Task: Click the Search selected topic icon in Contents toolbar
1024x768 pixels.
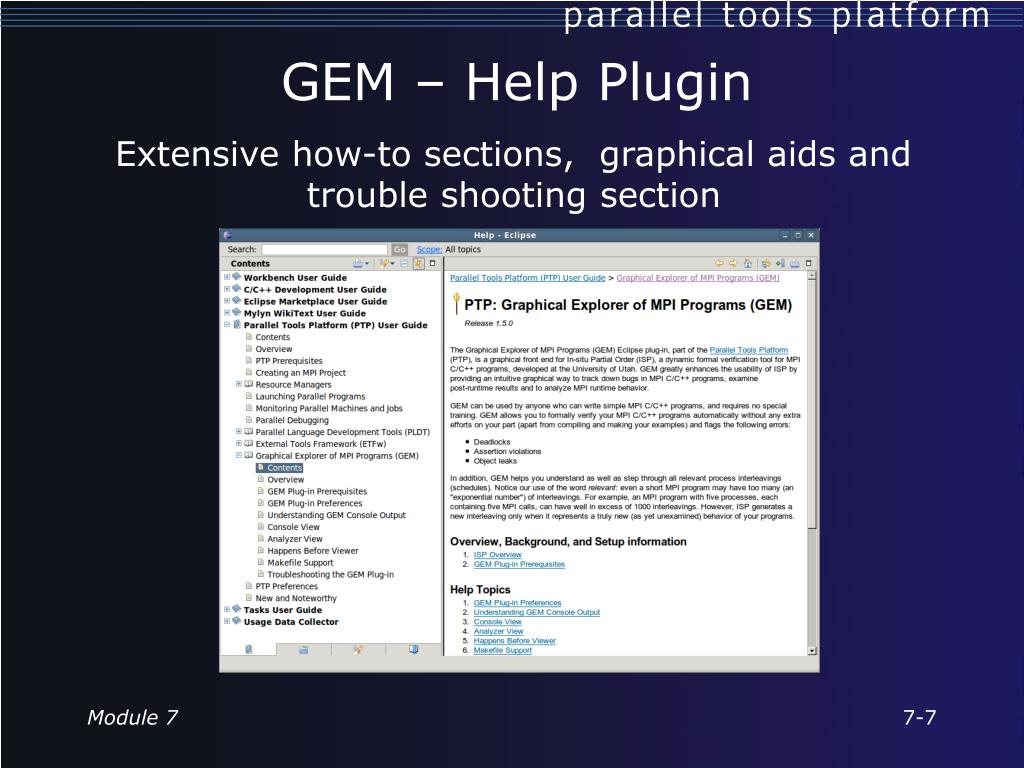Action: (383, 264)
